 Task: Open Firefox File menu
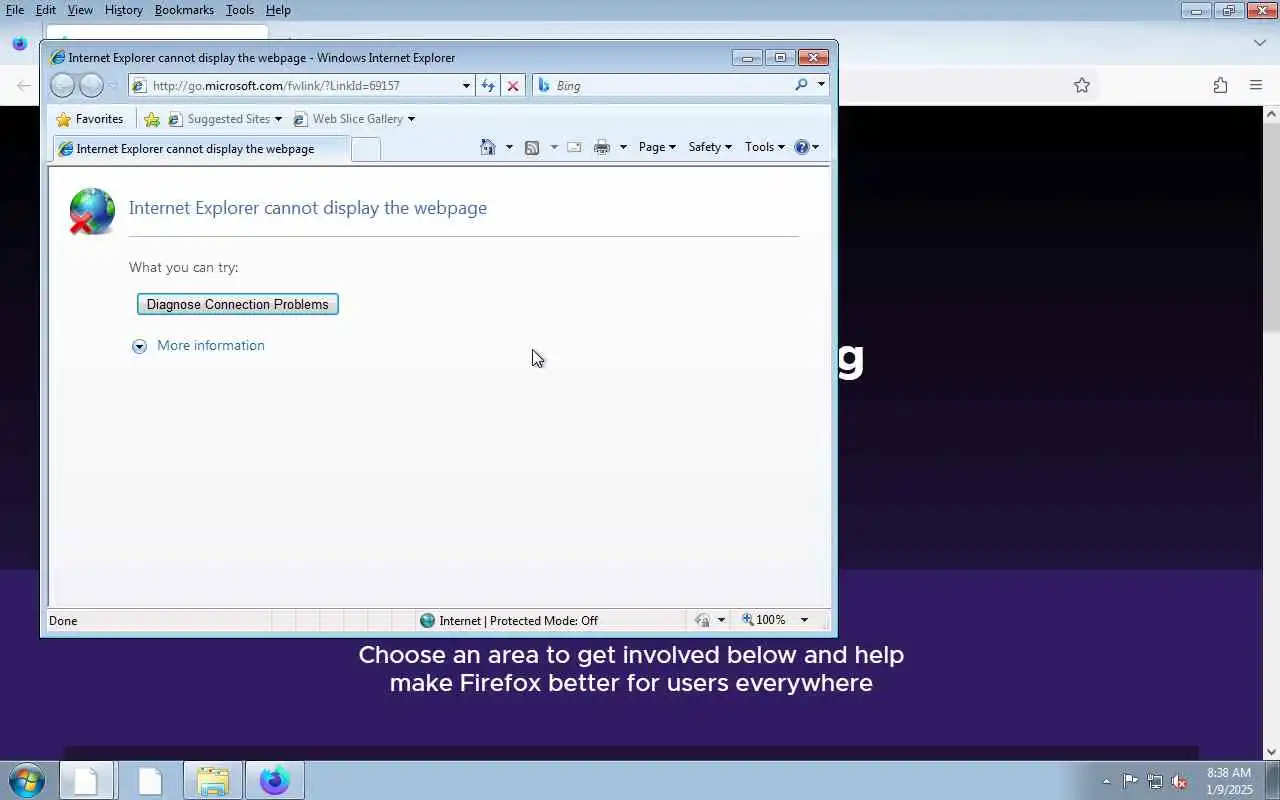click(x=15, y=10)
